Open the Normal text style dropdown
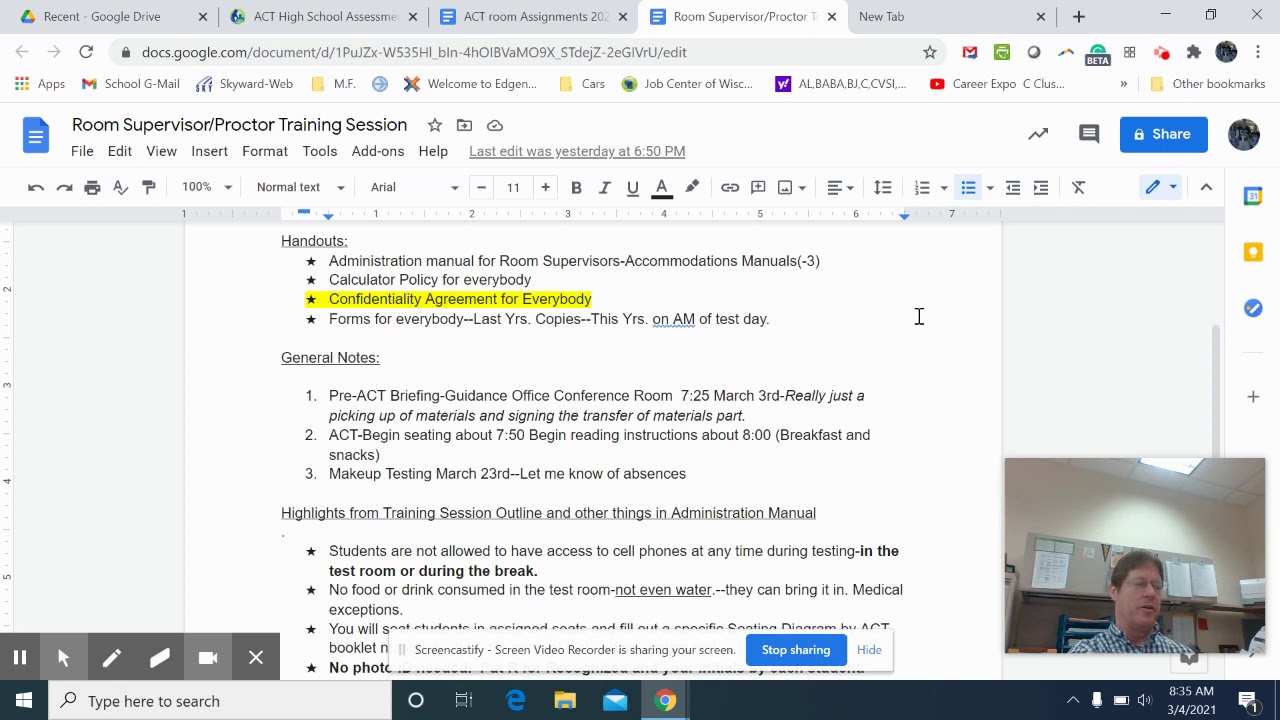This screenshot has height=720, width=1280. pos(300,187)
